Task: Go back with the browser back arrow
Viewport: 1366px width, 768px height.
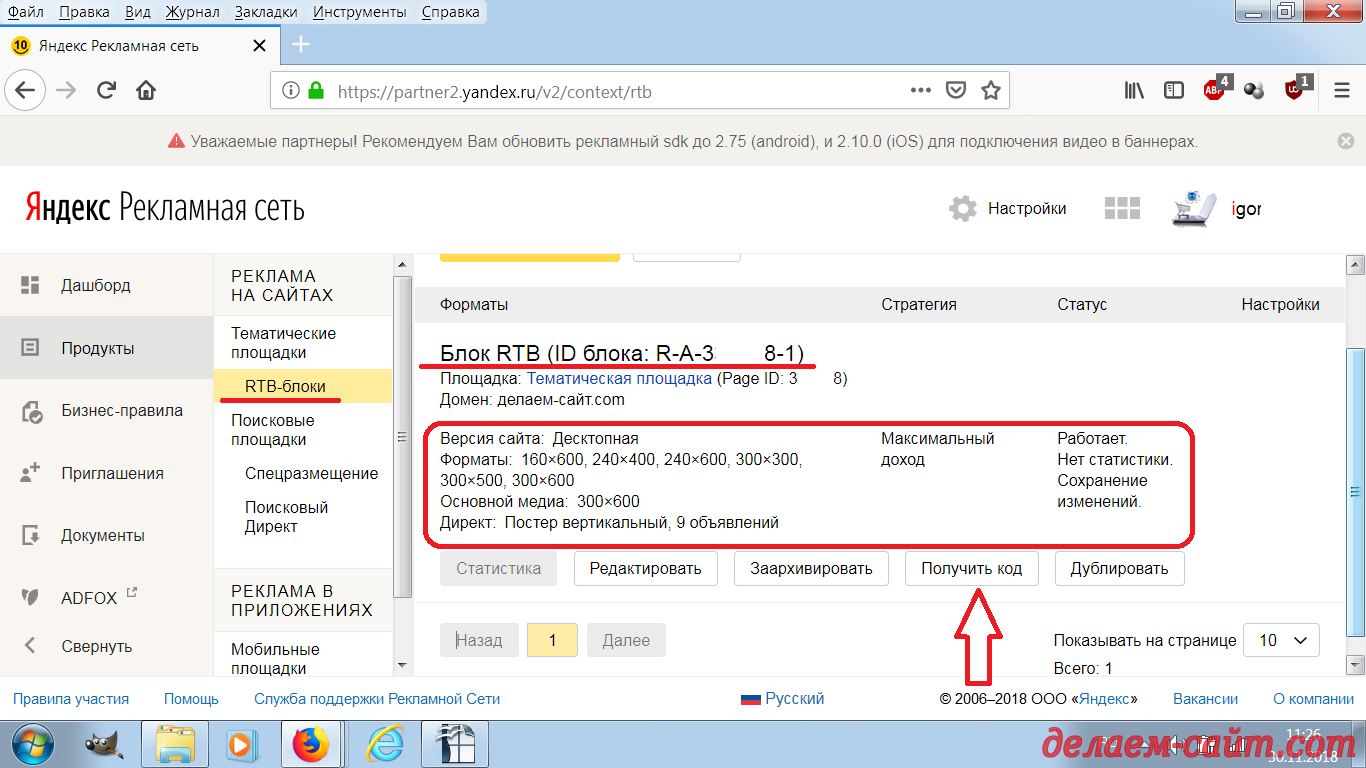Action: pos(25,91)
